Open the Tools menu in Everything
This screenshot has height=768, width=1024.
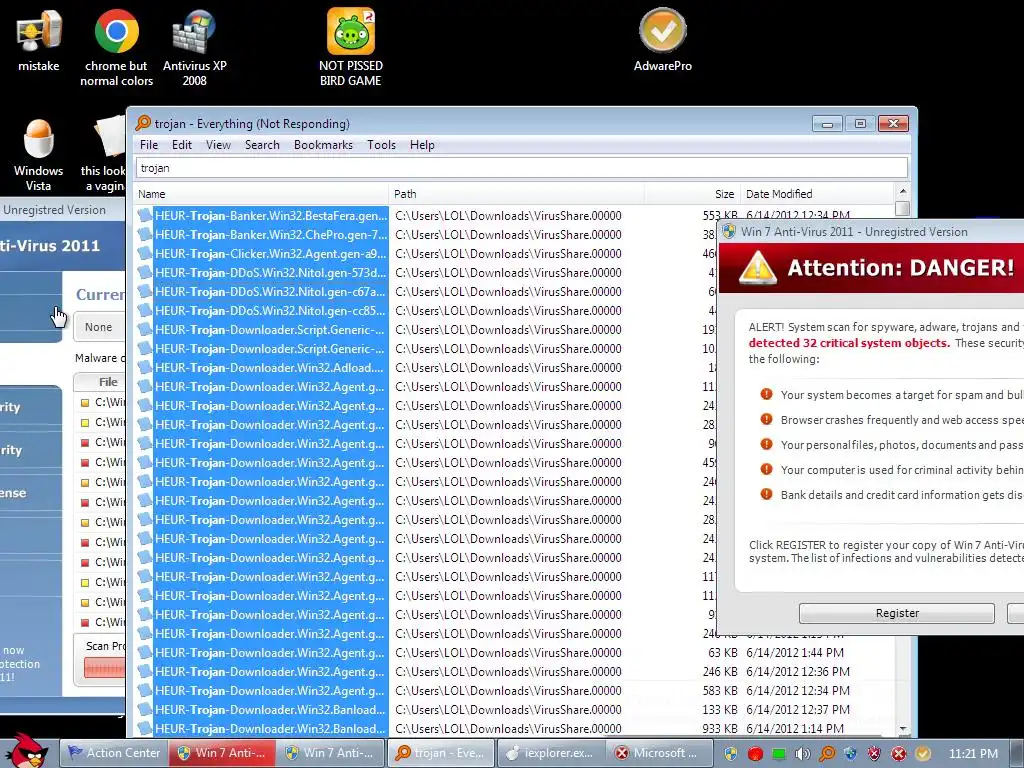point(381,145)
